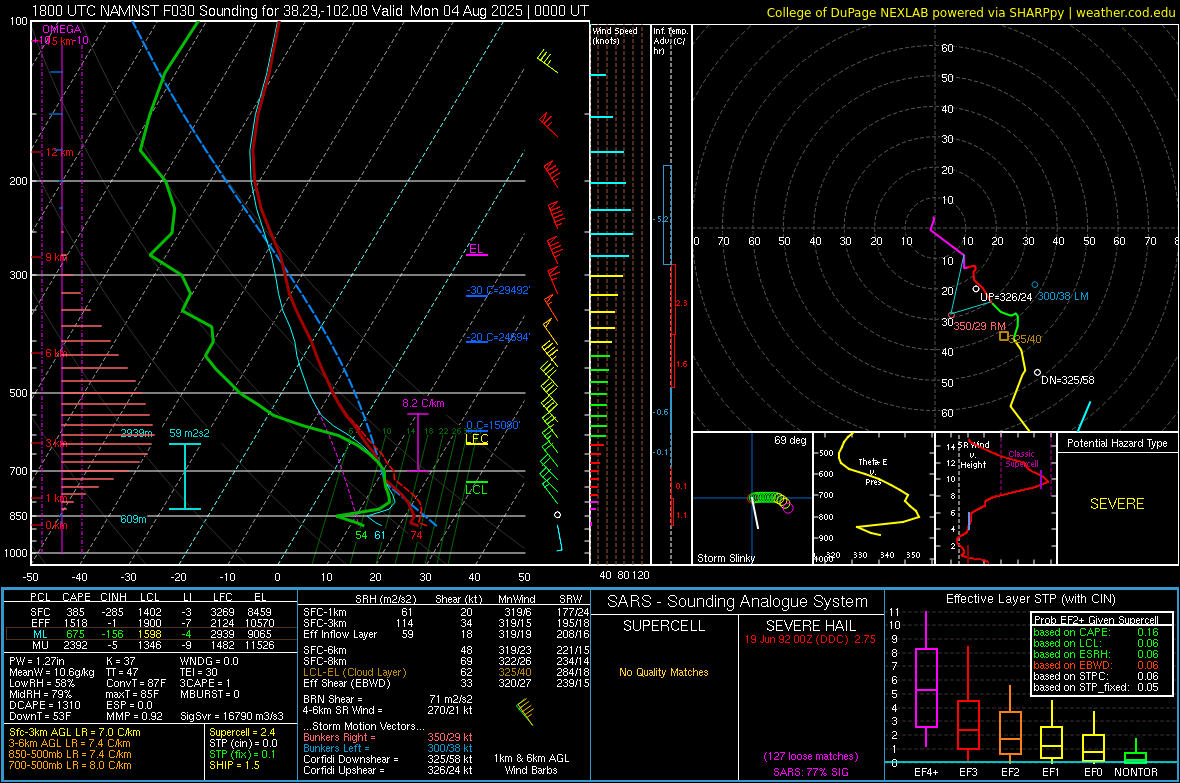Click the SFC-1km shear table row
Viewport: 1180px width, 783px height.
(446, 612)
